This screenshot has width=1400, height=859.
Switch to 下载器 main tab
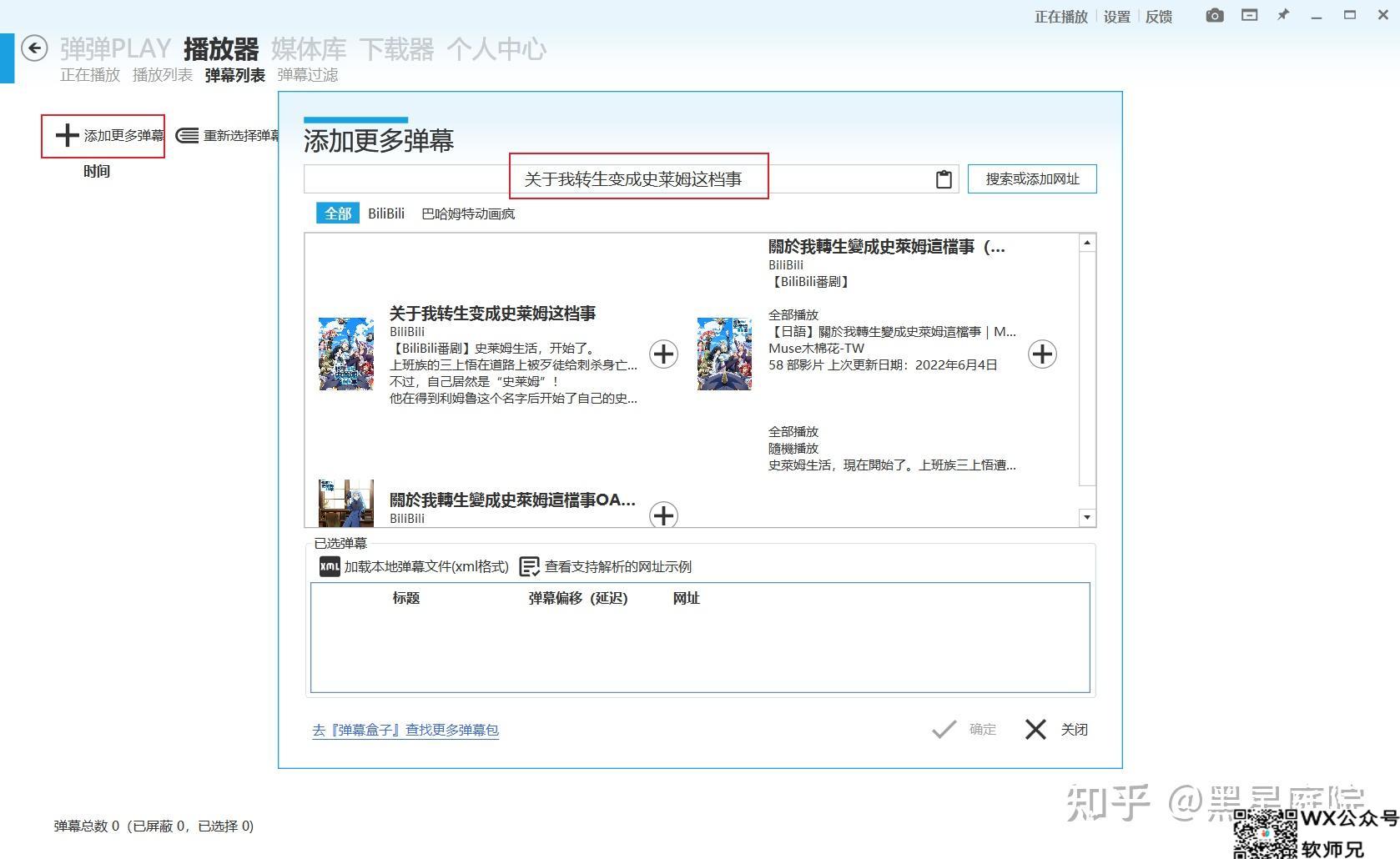[396, 49]
